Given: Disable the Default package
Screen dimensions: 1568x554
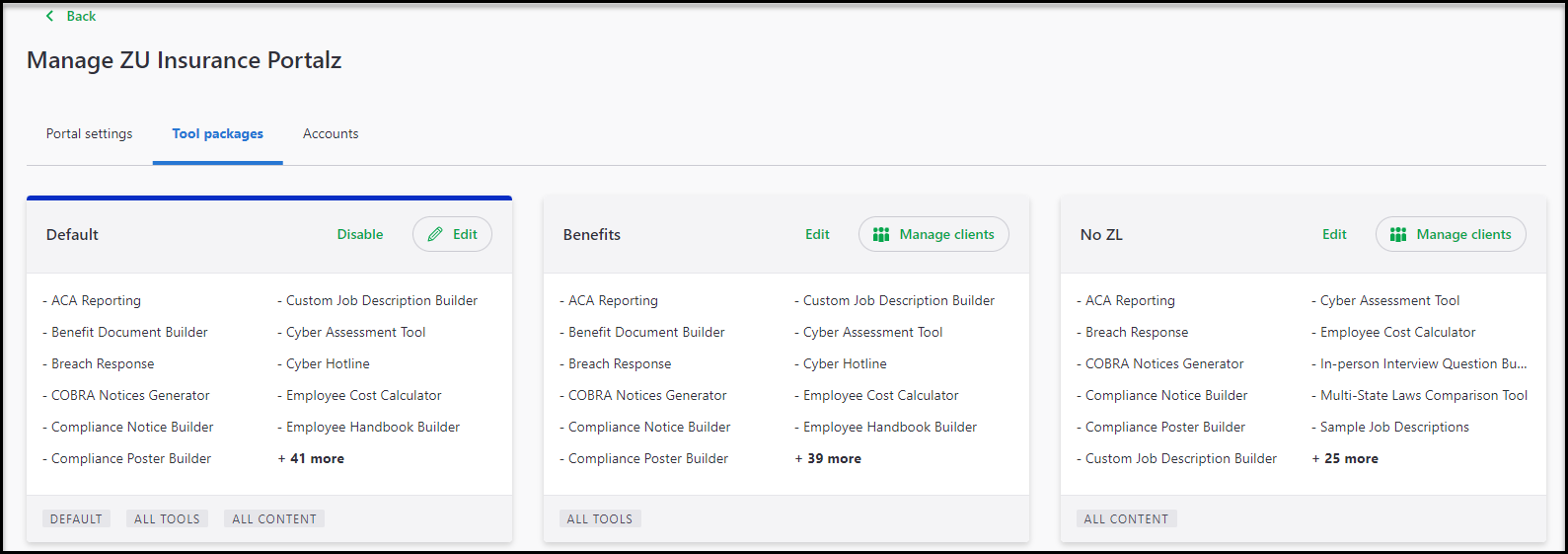Looking at the screenshot, I should click(360, 234).
